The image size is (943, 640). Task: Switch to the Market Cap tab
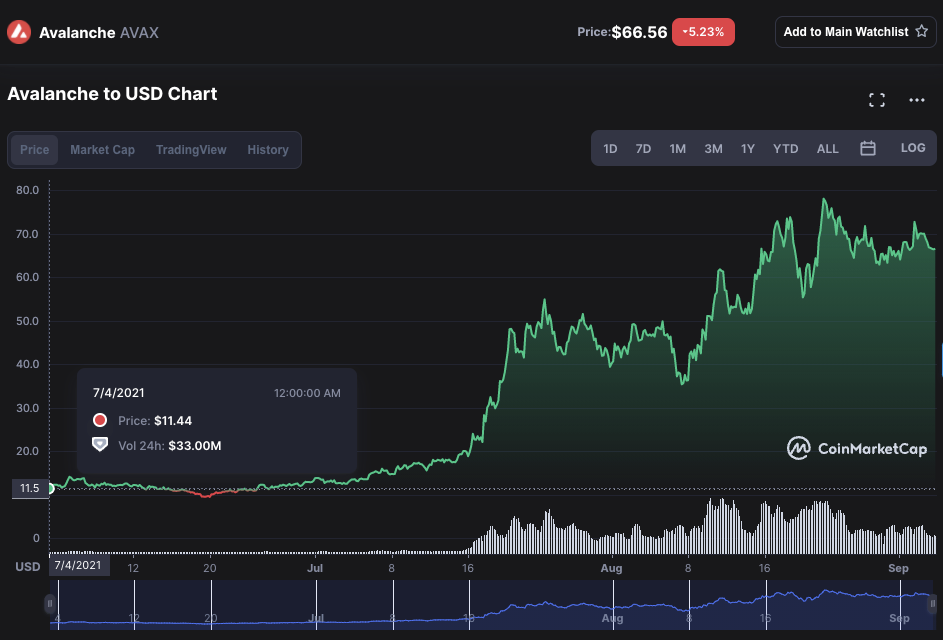(x=102, y=150)
